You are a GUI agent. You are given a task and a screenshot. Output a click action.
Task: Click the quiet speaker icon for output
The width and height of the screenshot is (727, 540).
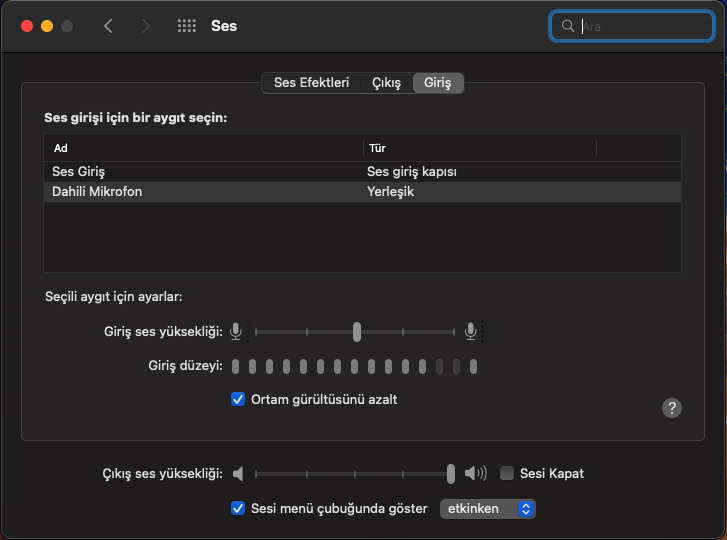tap(238, 473)
